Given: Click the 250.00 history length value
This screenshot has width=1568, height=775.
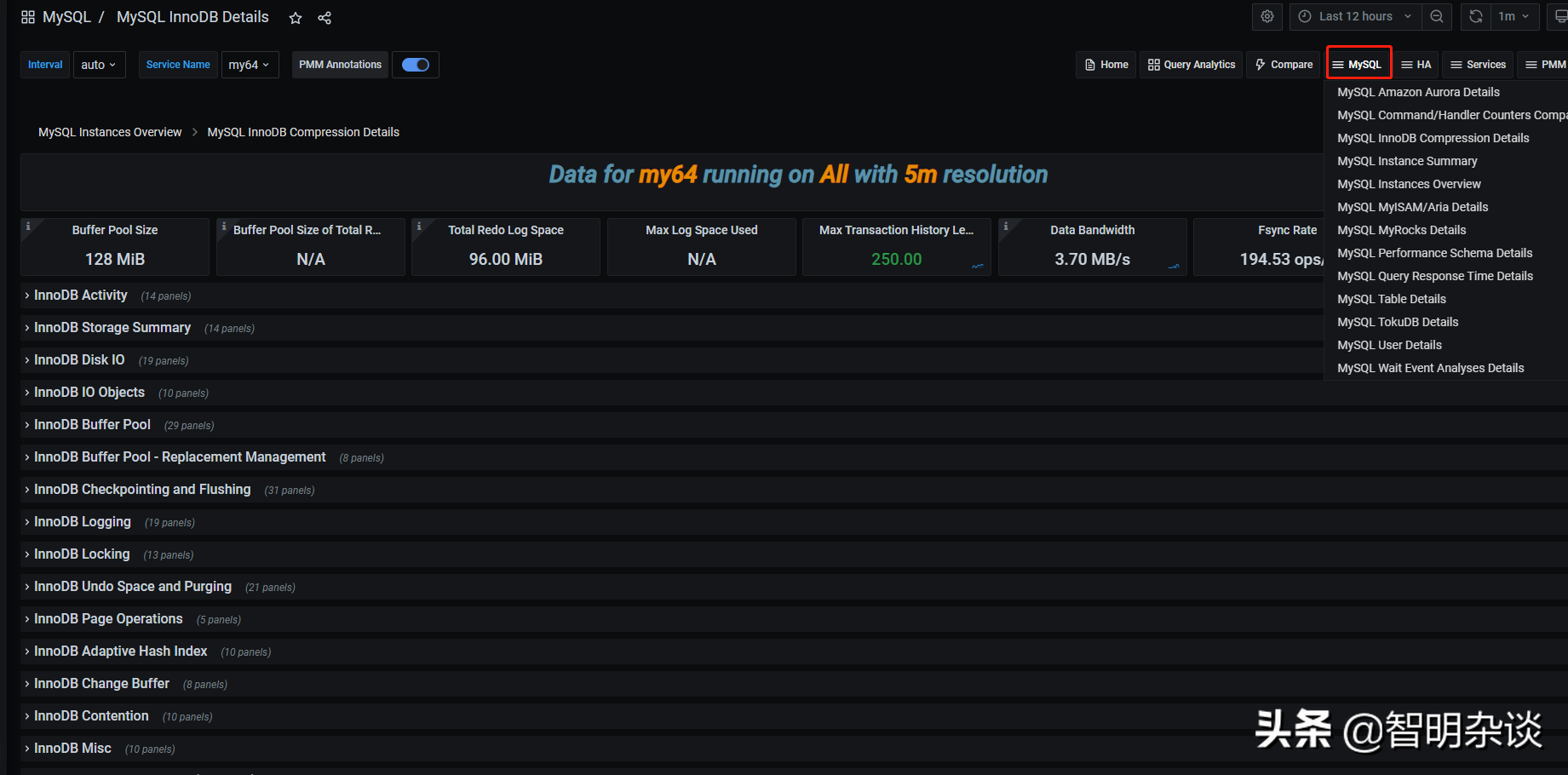Looking at the screenshot, I should point(896,259).
